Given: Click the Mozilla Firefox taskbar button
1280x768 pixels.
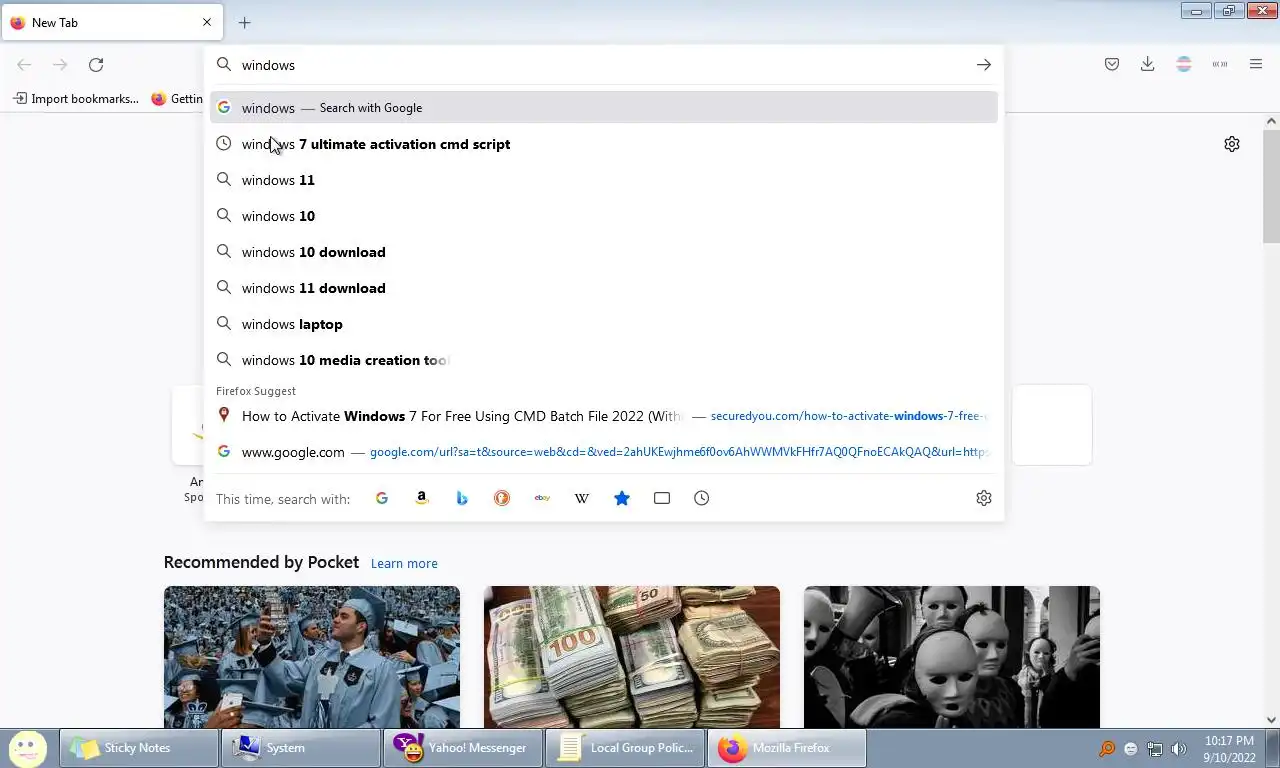Looking at the screenshot, I should (787, 748).
